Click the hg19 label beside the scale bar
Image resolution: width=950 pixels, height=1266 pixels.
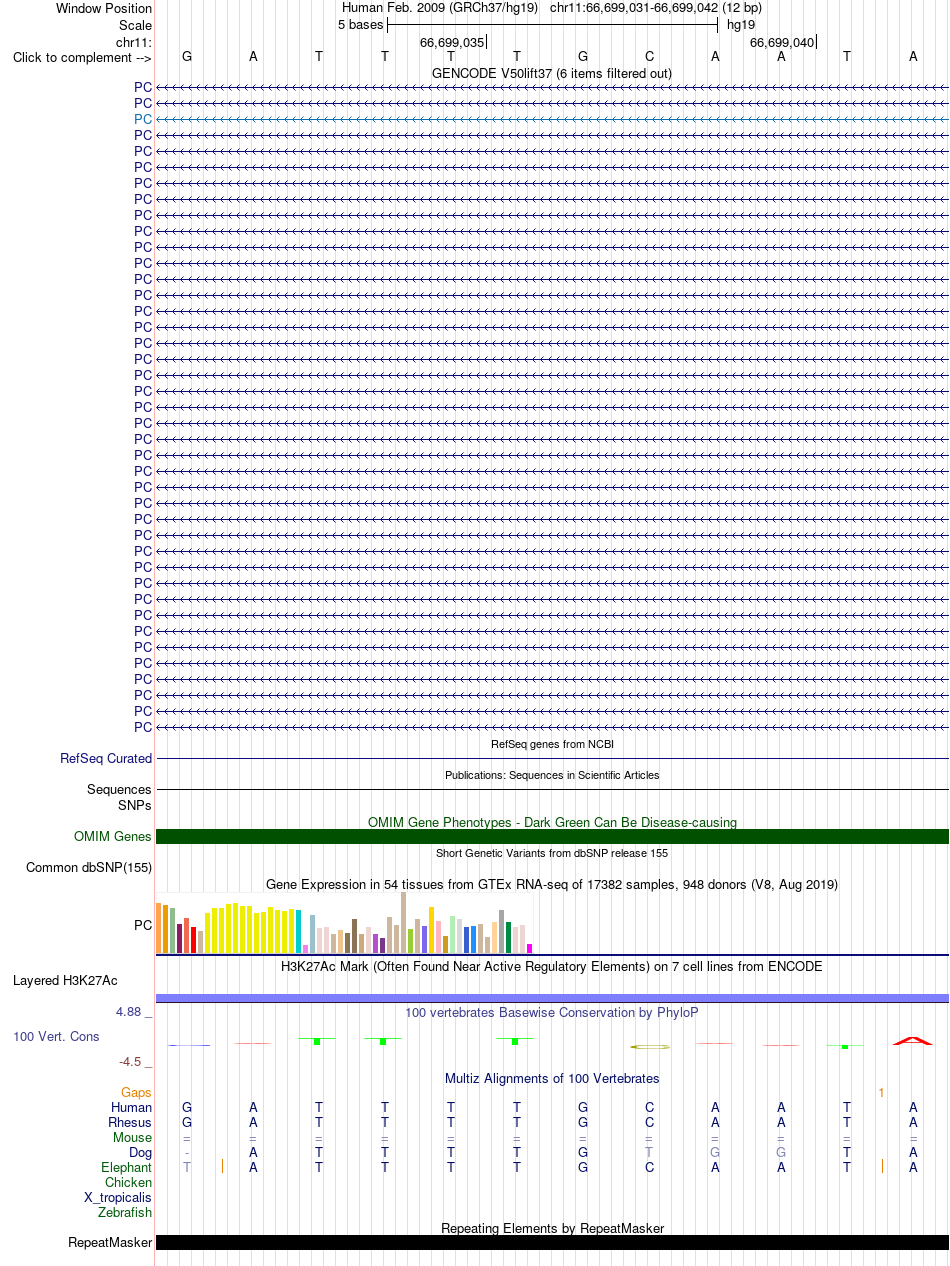click(x=741, y=24)
